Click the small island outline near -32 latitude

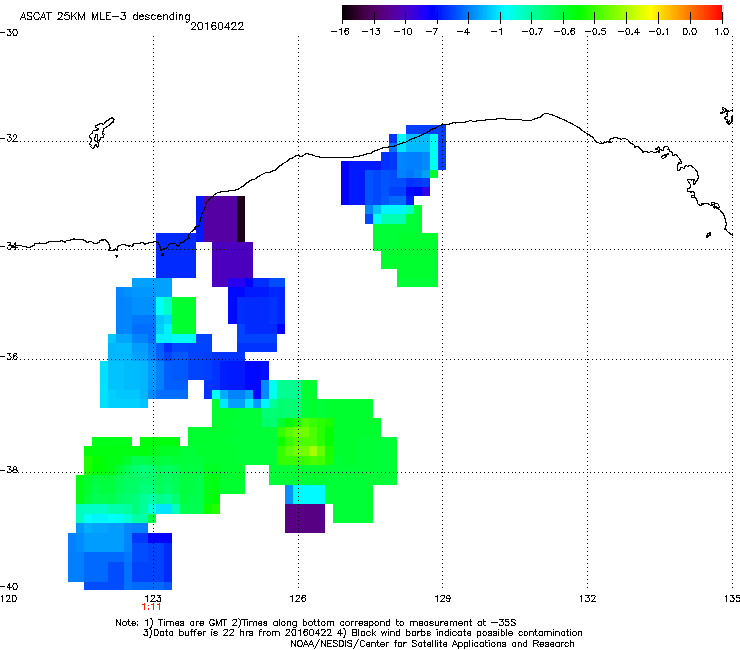click(101, 133)
